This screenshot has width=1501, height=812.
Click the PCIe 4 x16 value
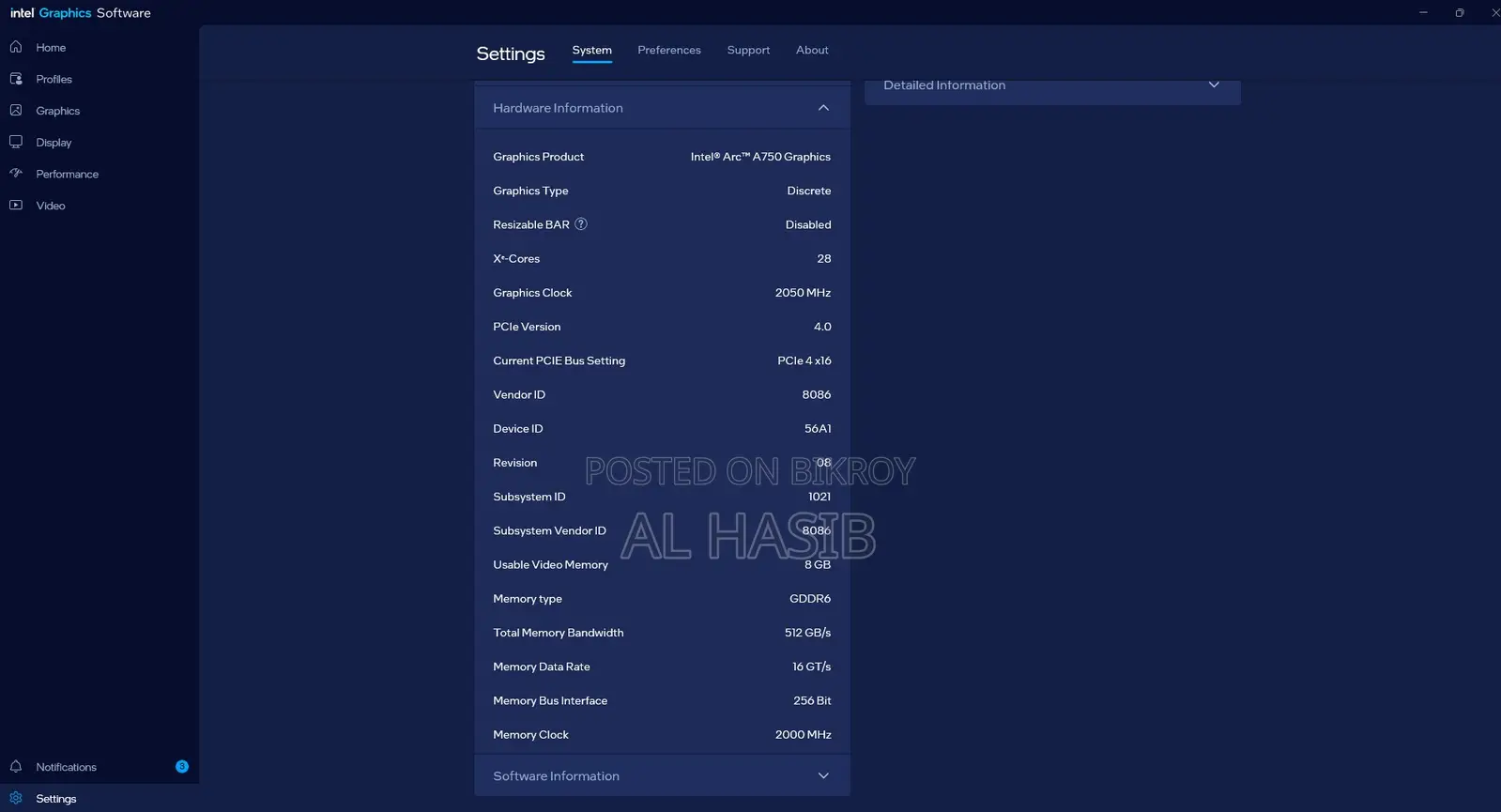click(x=804, y=360)
